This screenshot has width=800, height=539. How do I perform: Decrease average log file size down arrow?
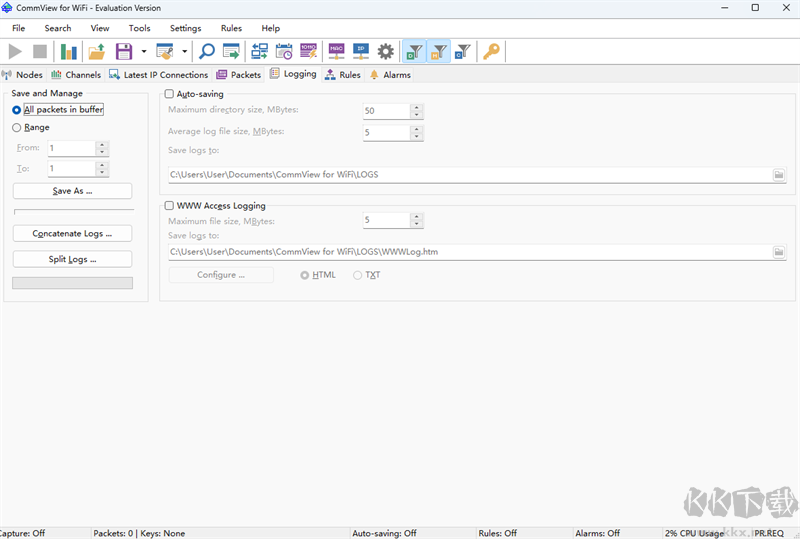tap(417, 136)
